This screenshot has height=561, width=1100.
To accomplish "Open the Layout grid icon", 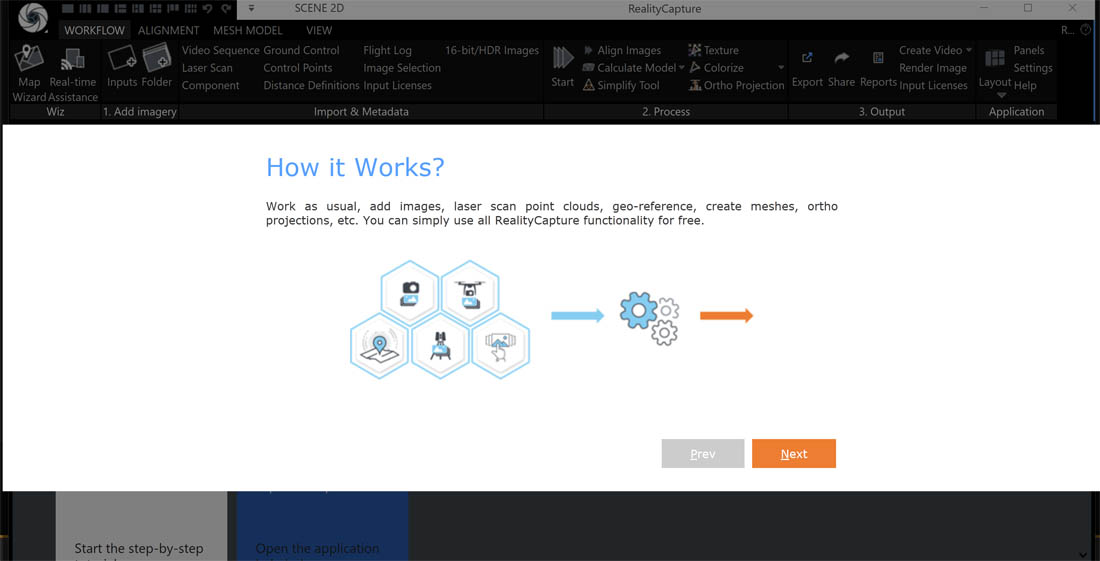I will (x=994, y=58).
